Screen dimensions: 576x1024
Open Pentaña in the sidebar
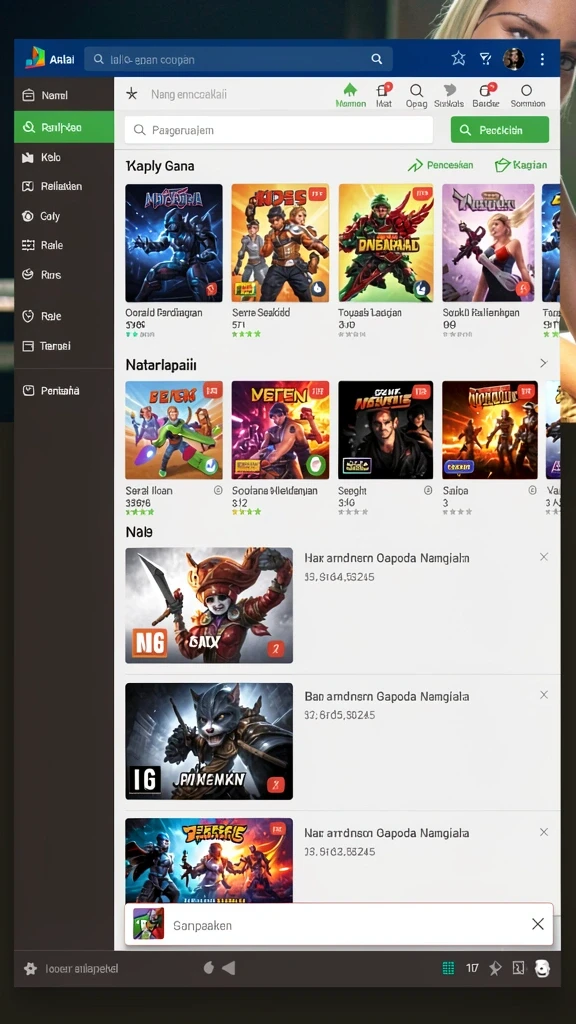pyautogui.click(x=64, y=391)
